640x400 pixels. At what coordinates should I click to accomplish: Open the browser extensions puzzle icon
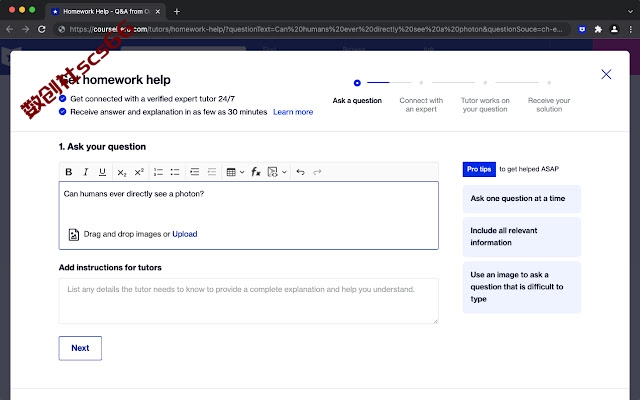click(x=598, y=29)
